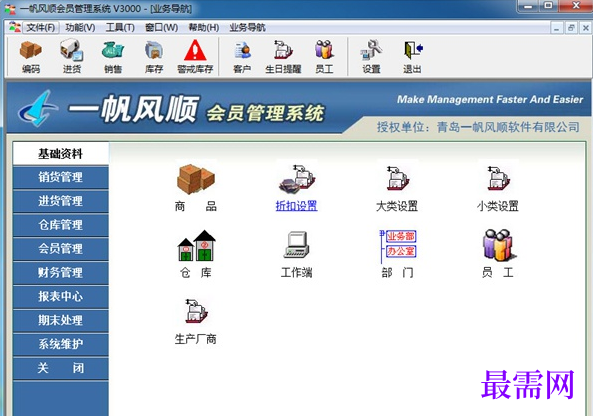Go to 会员管理 in the sidebar

61,248
